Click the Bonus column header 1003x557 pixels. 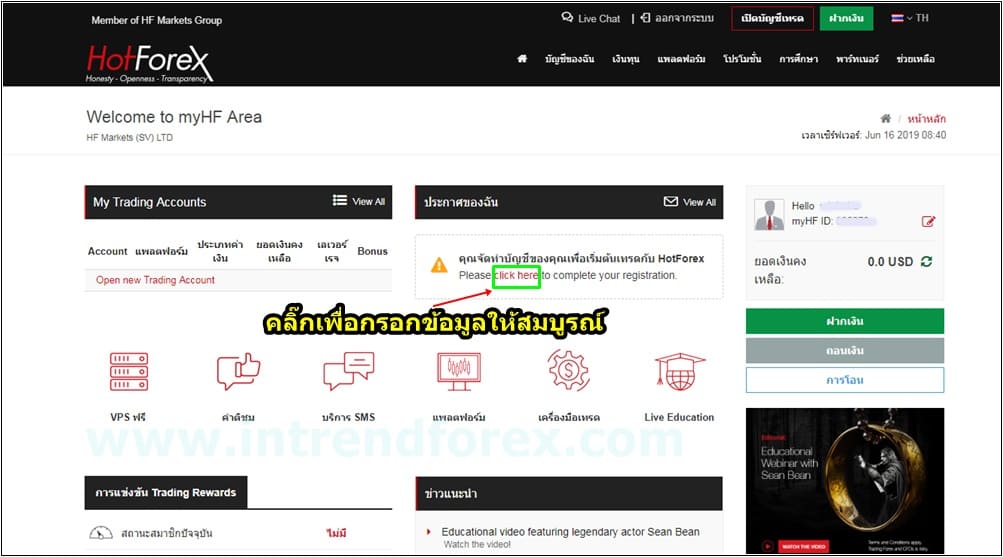tap(372, 251)
